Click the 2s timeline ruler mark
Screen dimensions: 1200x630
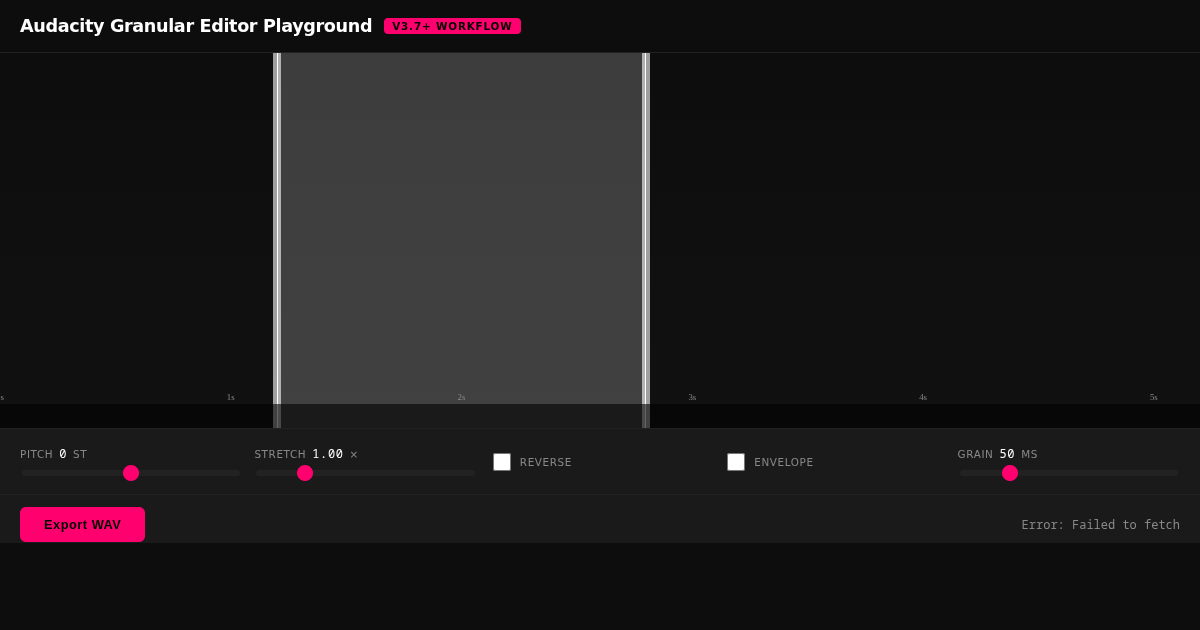462,397
